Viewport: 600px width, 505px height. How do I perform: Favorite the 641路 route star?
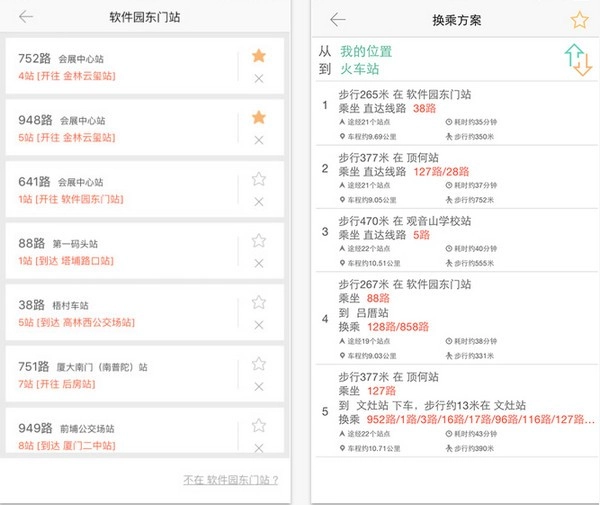tap(259, 179)
